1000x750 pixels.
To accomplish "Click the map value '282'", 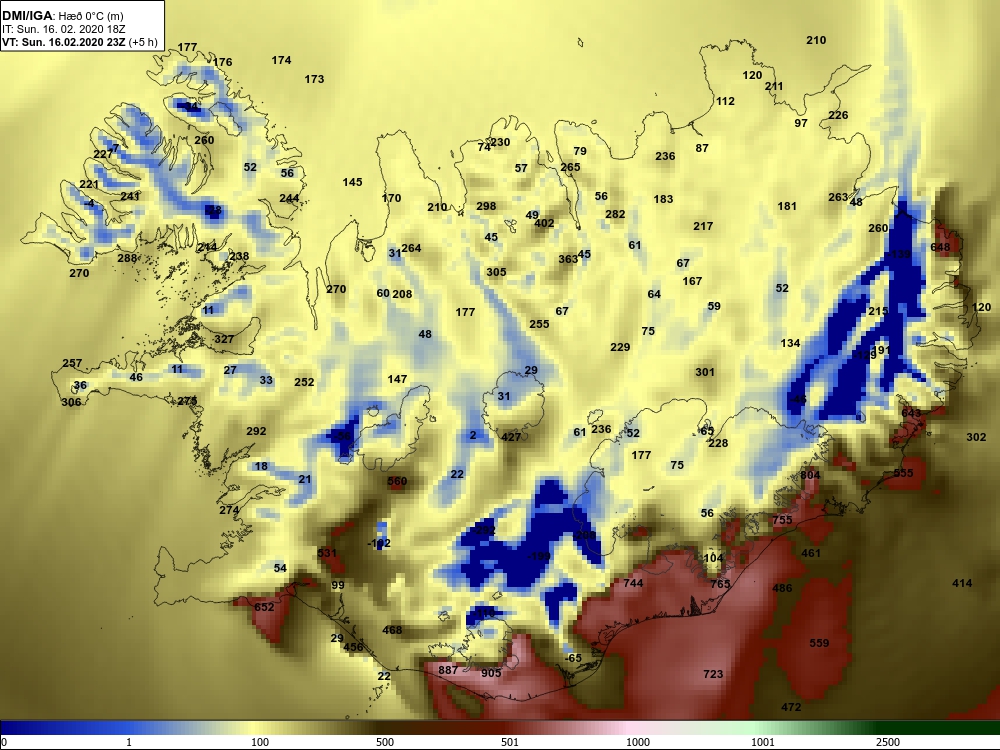I will pyautogui.click(x=615, y=214).
